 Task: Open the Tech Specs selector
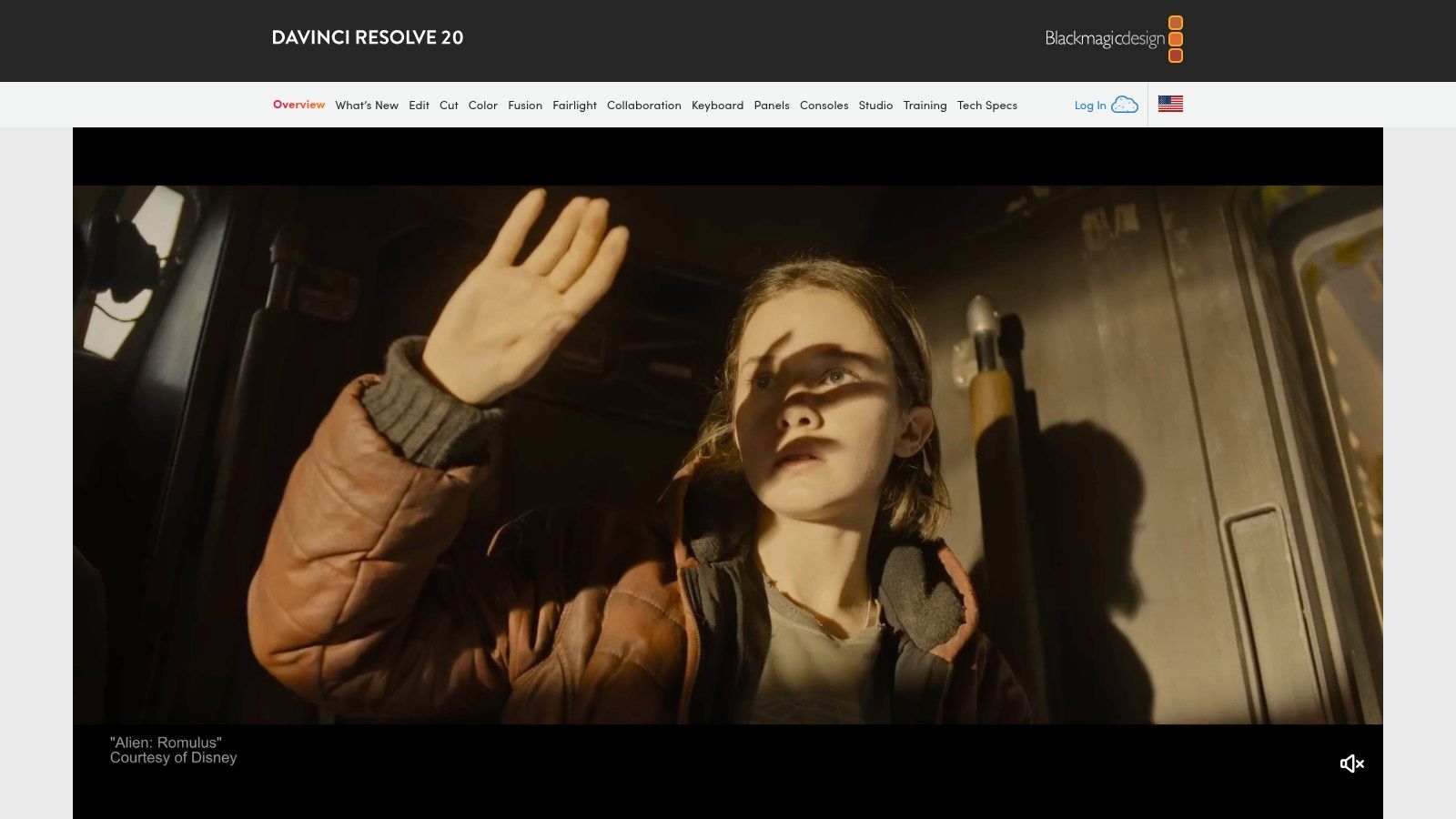[x=986, y=105]
